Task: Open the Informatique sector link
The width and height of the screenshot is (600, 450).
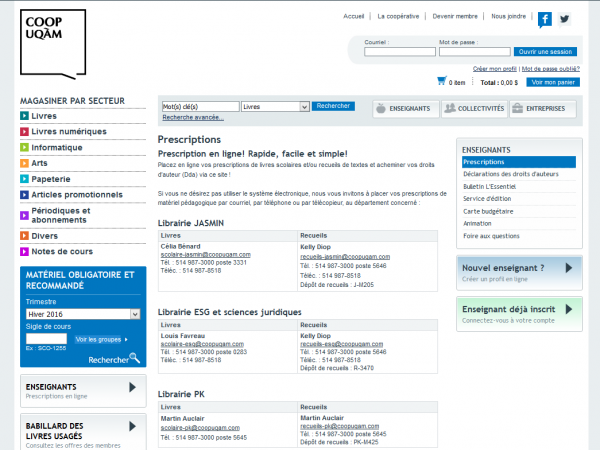Action: 57,147
